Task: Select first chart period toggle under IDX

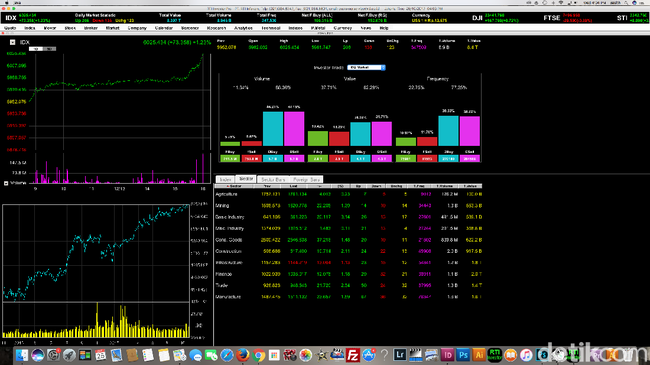Action: coord(36,49)
